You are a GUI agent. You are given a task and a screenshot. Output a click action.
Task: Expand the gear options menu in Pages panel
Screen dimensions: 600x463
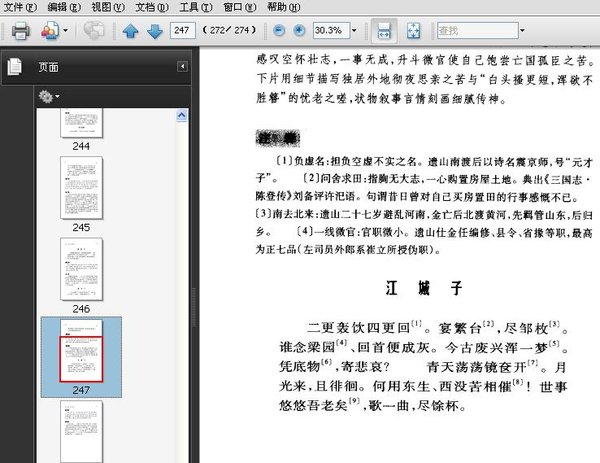click(x=47, y=96)
